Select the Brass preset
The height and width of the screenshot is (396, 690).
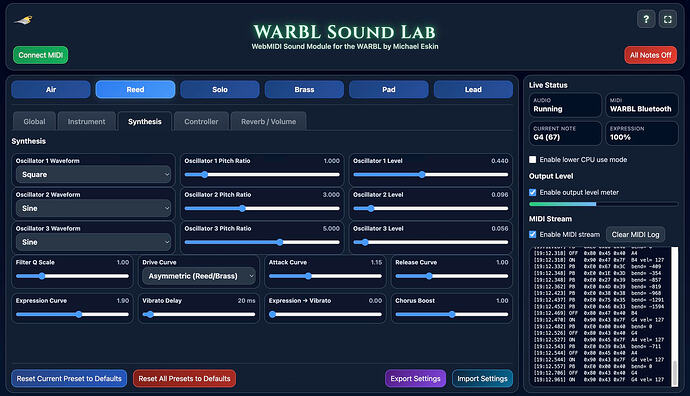pos(304,89)
